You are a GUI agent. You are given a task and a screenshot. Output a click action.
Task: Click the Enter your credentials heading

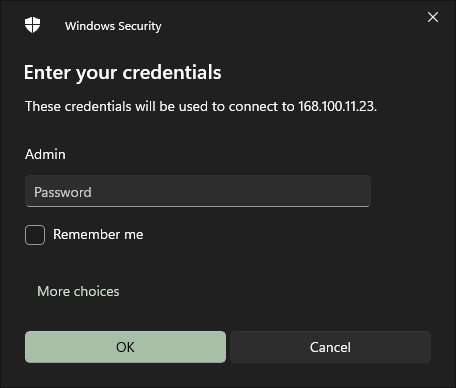tap(123, 73)
